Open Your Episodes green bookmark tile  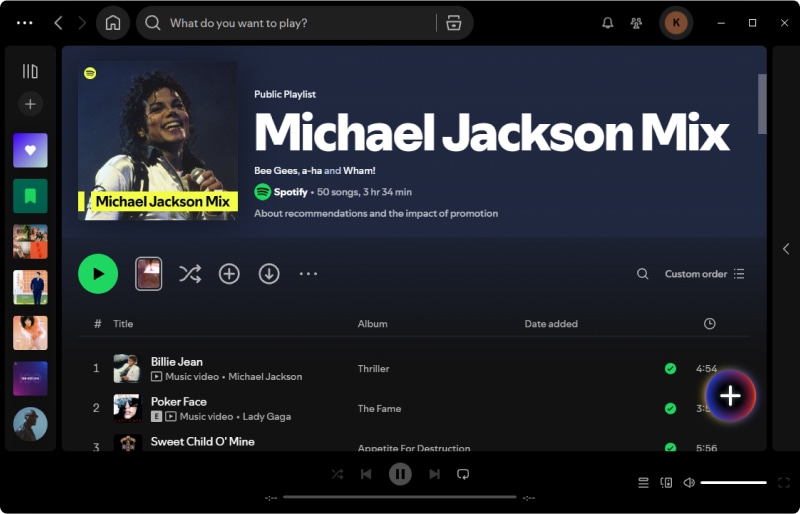(30, 196)
